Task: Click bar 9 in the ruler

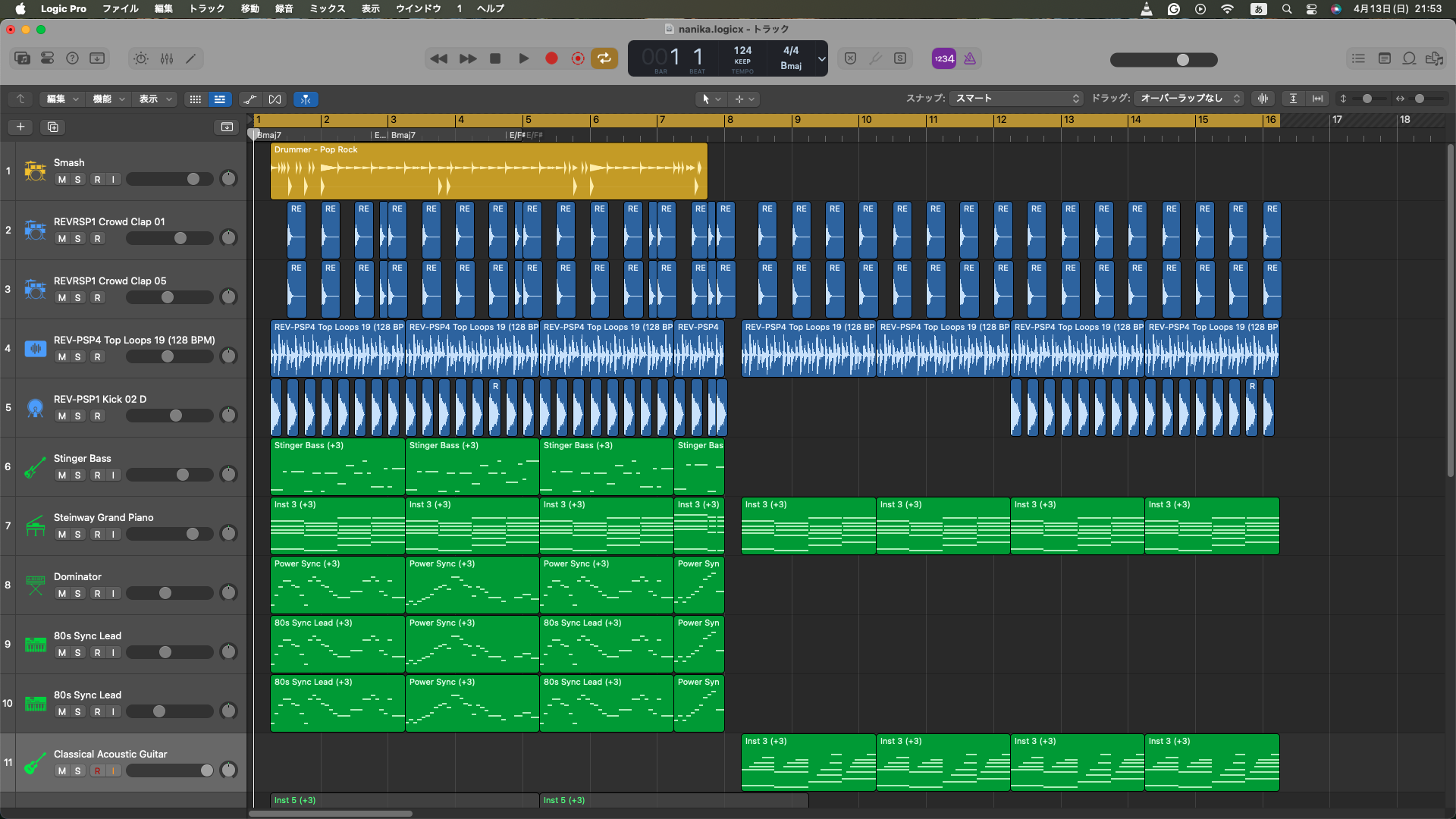Action: click(x=797, y=120)
